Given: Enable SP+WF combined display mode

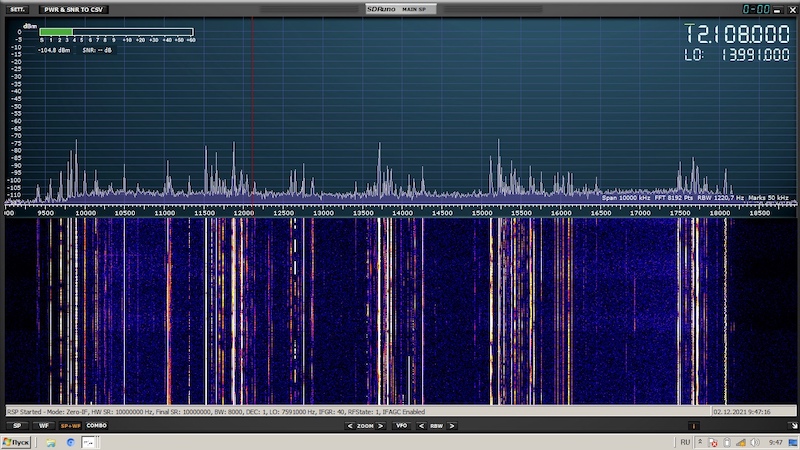Looking at the screenshot, I should pyautogui.click(x=70, y=426).
